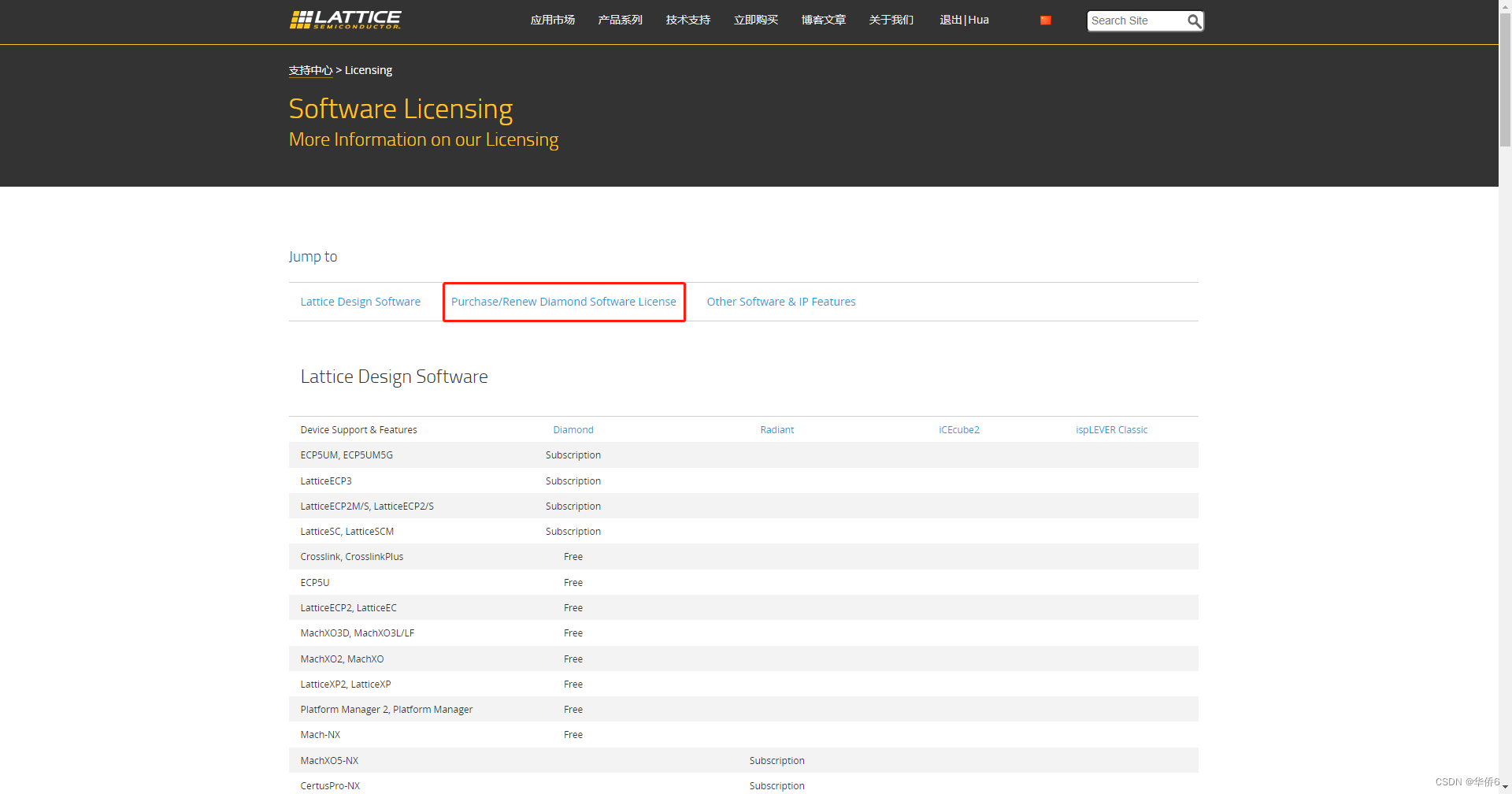The height and width of the screenshot is (794, 1512).
Task: Open the ispLEVER Classic column link
Action: (1112, 430)
